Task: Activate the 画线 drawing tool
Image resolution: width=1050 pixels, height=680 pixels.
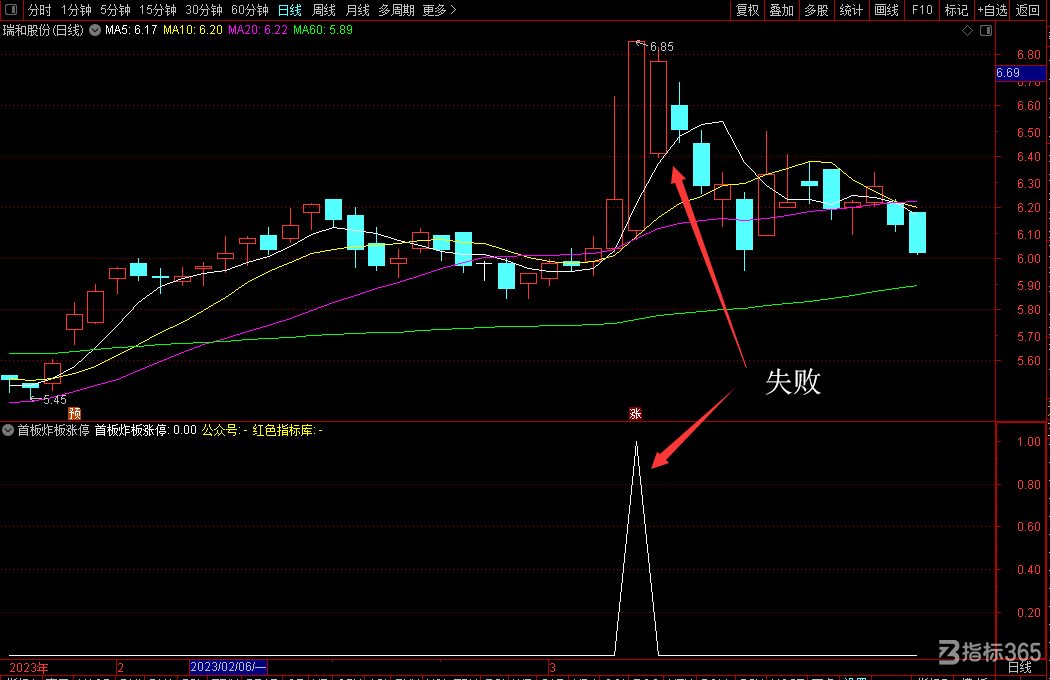Action: point(887,10)
